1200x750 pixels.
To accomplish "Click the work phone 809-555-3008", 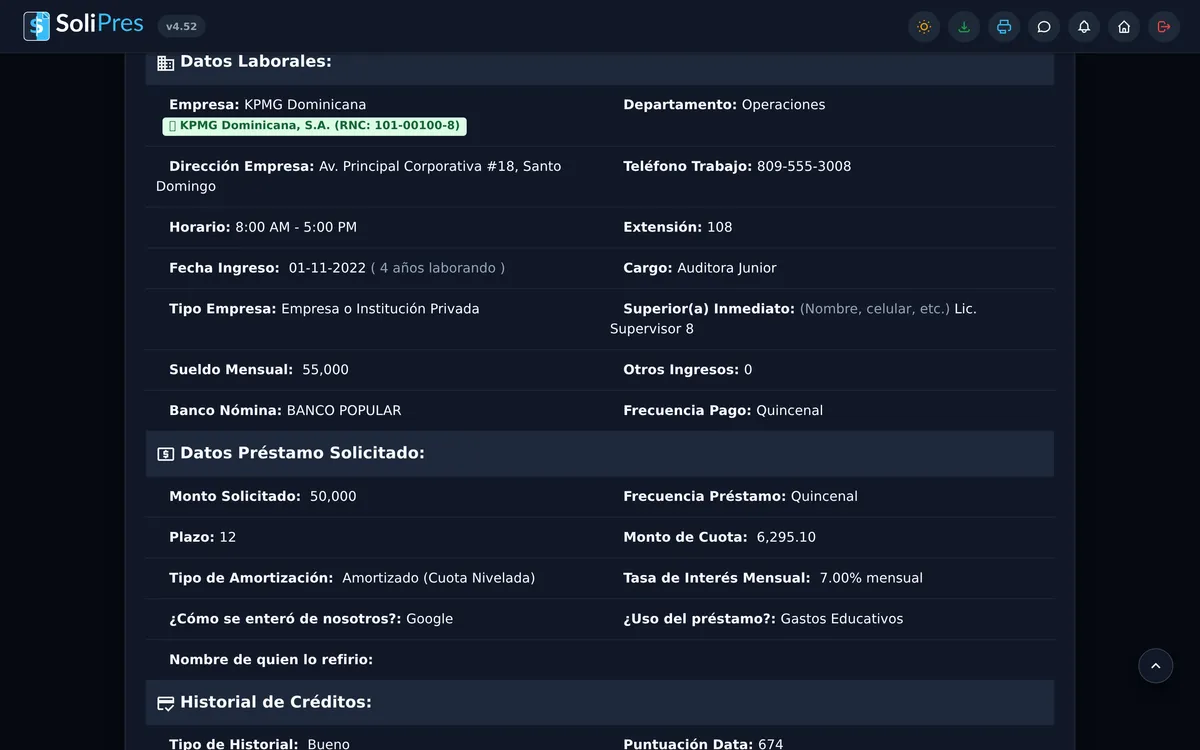I will click(804, 167).
